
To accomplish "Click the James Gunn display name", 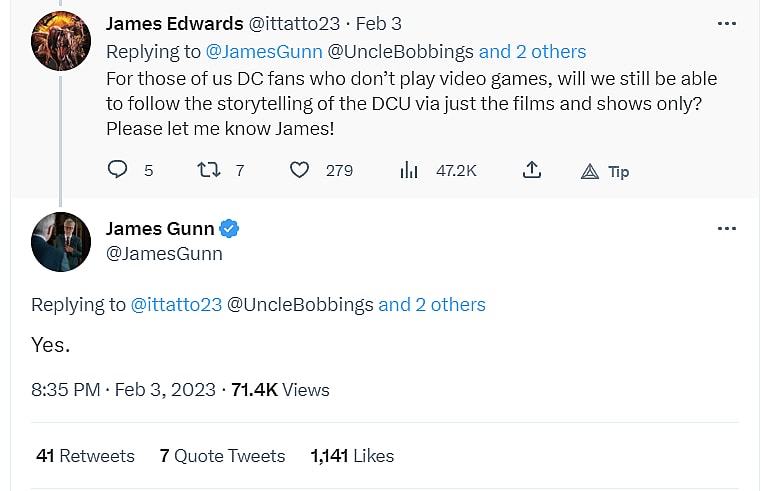I will (x=160, y=229).
